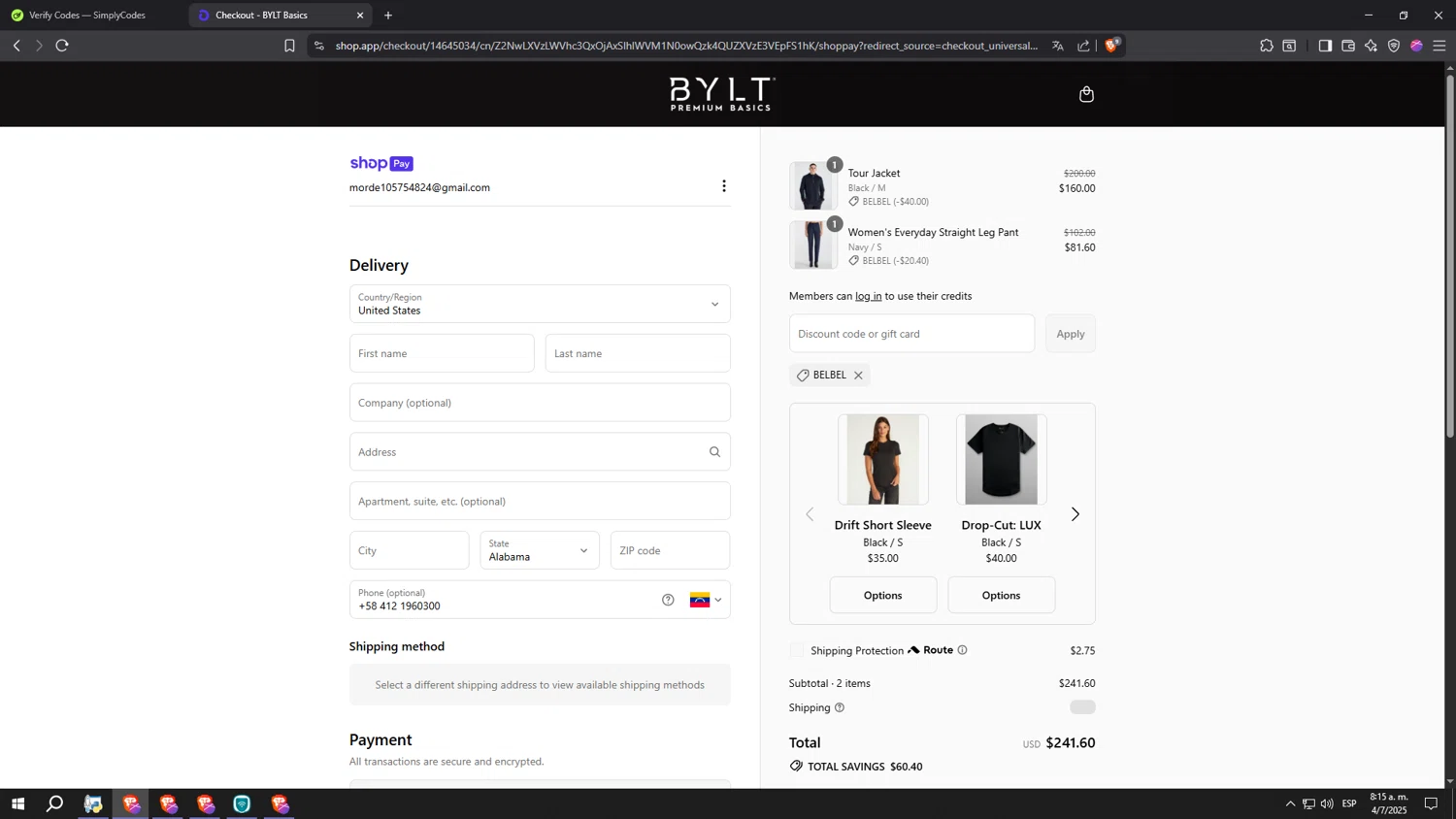Open the Venezuela flag country code selector
The width and height of the screenshot is (1456, 819).
point(706,600)
